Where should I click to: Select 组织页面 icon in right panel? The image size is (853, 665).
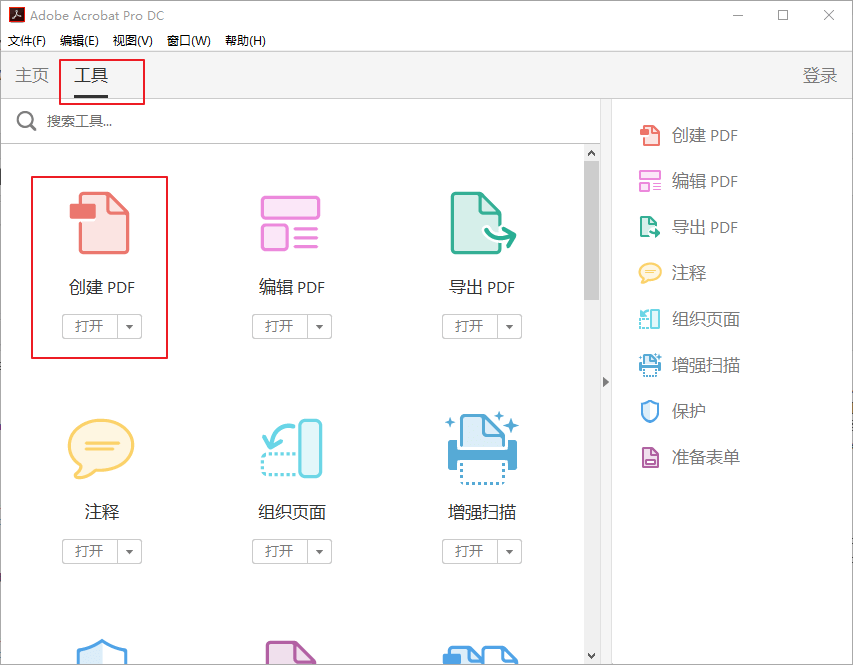650,319
